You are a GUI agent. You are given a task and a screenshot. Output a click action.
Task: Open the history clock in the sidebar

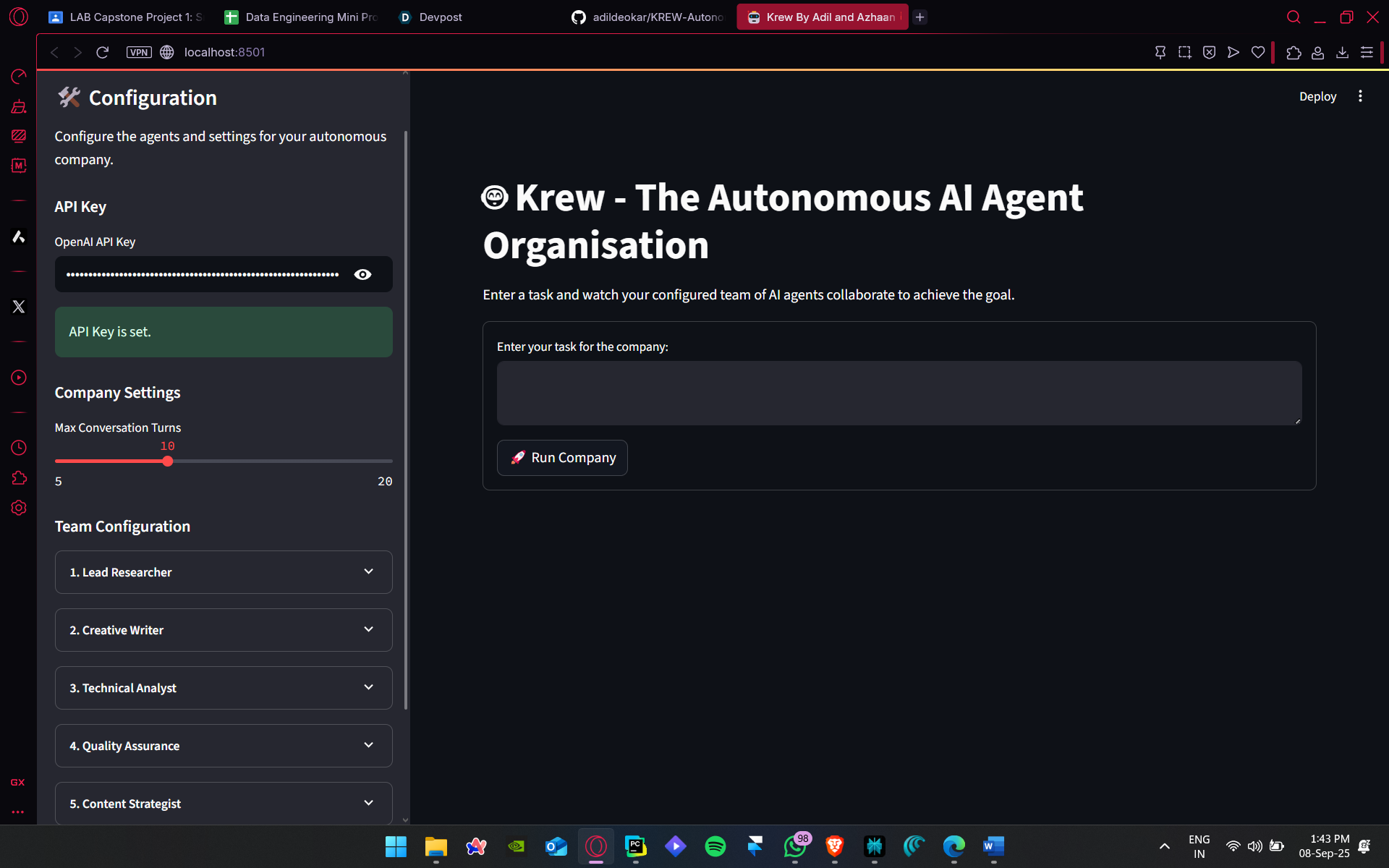pos(19,448)
